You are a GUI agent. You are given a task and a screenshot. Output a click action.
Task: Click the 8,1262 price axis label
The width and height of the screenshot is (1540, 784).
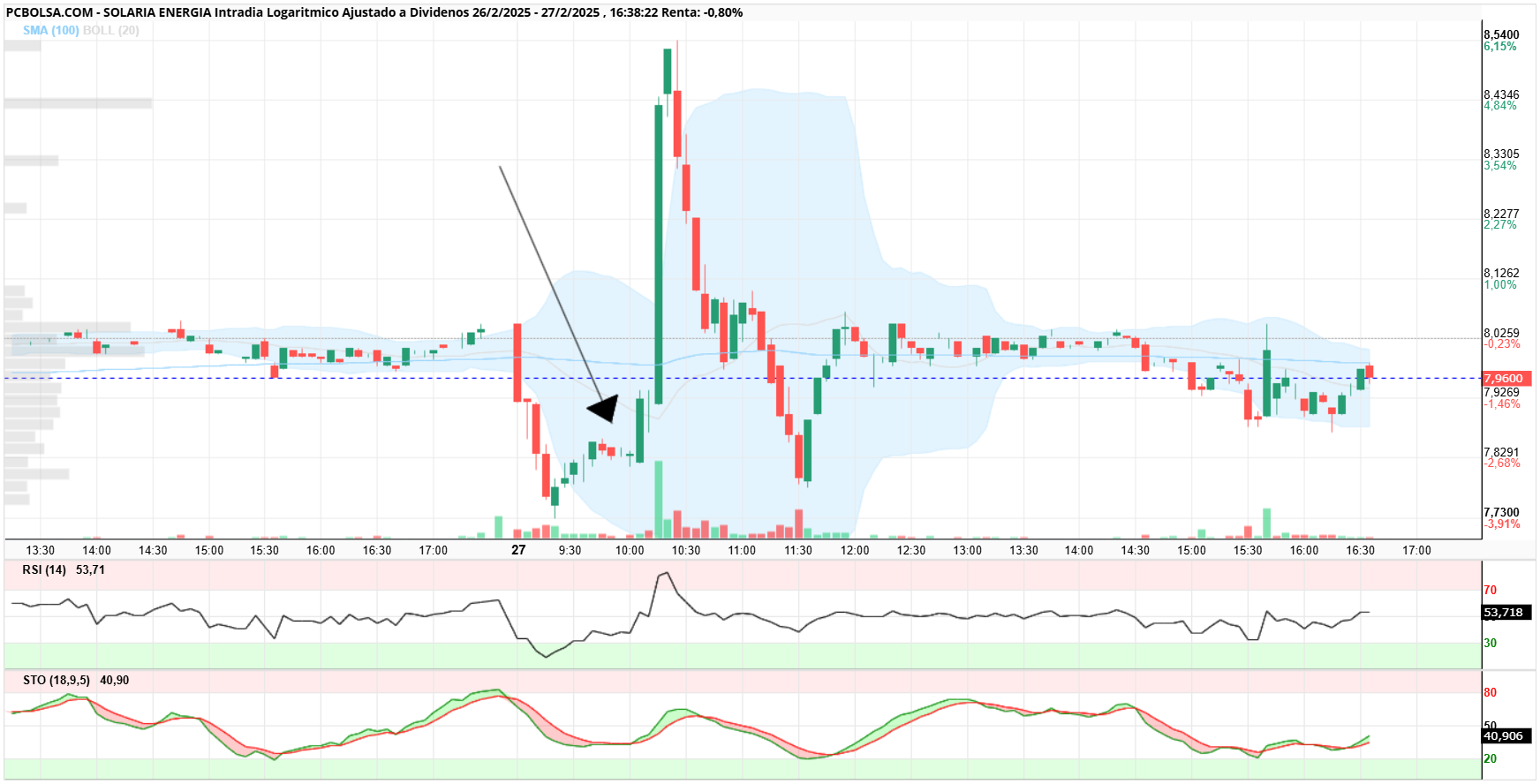tap(1501, 273)
